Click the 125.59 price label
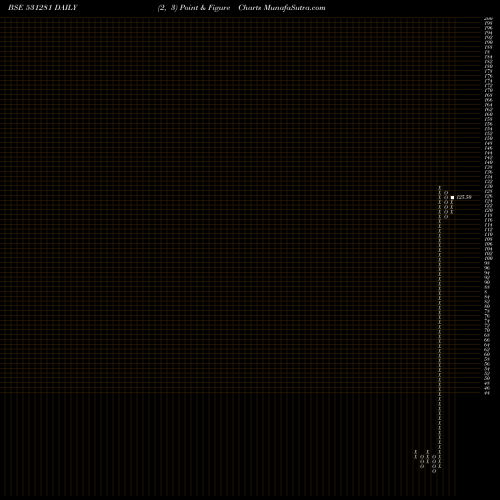500x500 pixels. point(464,197)
